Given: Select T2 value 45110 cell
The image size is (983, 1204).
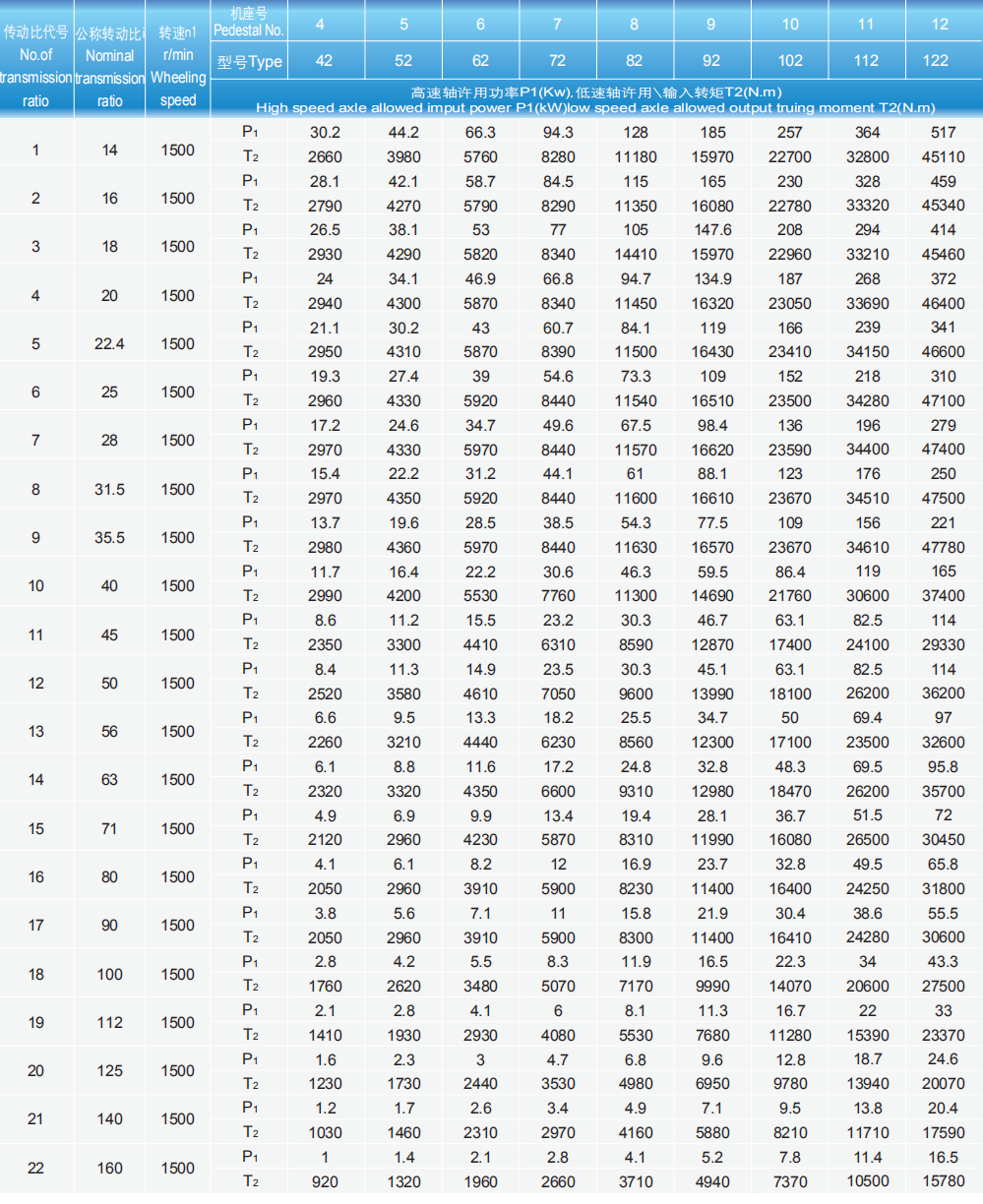Looking at the screenshot, I should tap(943, 157).
